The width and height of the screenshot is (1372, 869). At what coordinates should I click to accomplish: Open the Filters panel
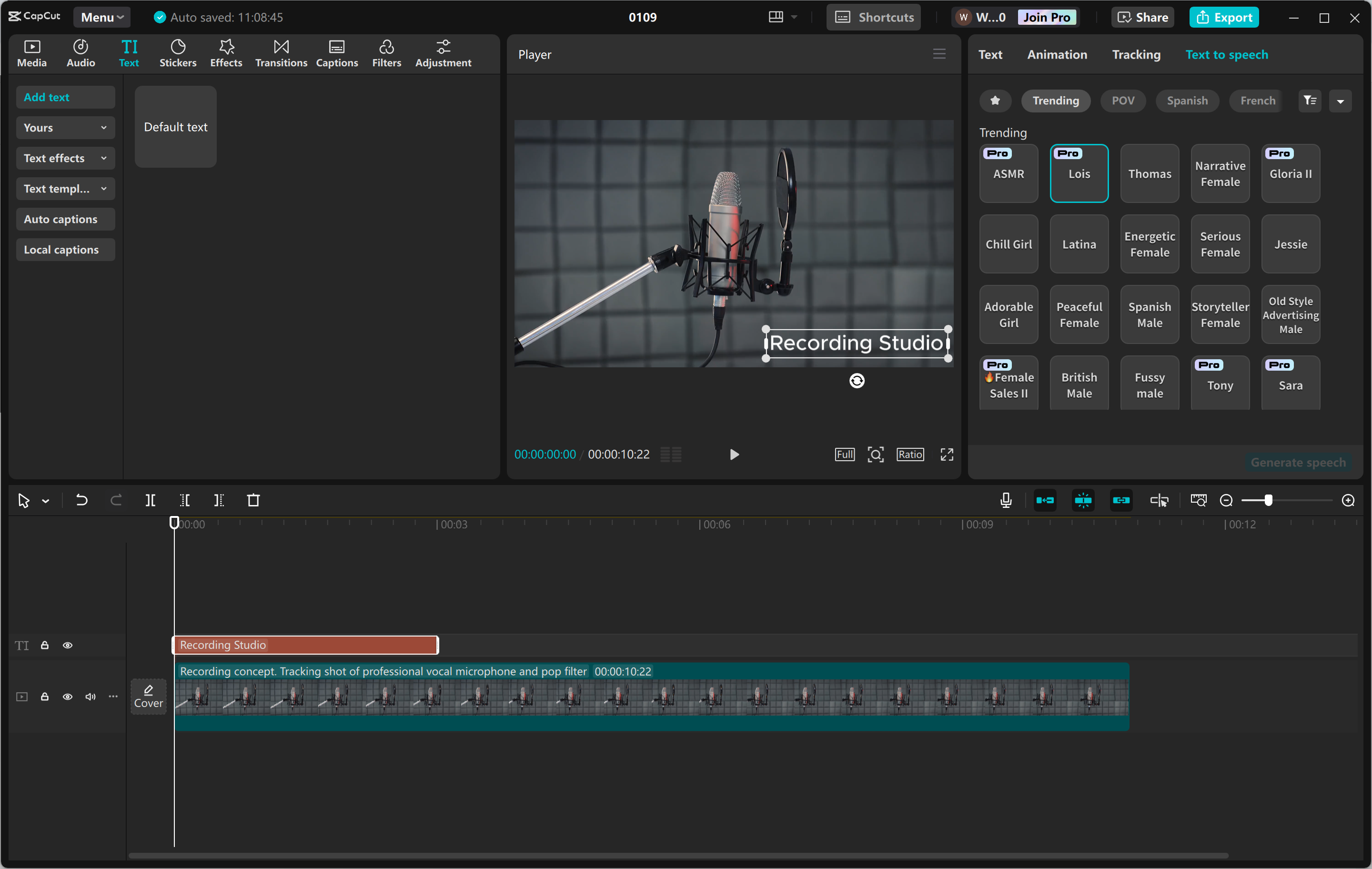pyautogui.click(x=386, y=53)
